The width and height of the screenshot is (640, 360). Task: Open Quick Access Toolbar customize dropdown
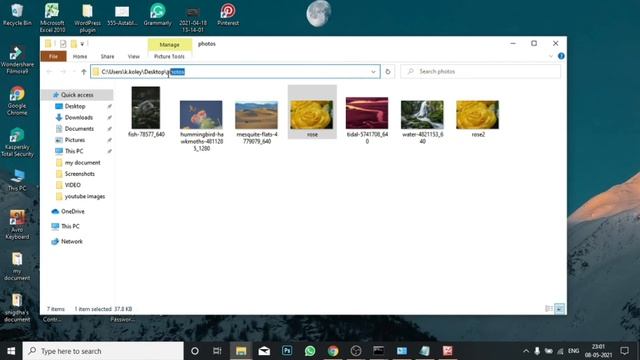click(82, 44)
